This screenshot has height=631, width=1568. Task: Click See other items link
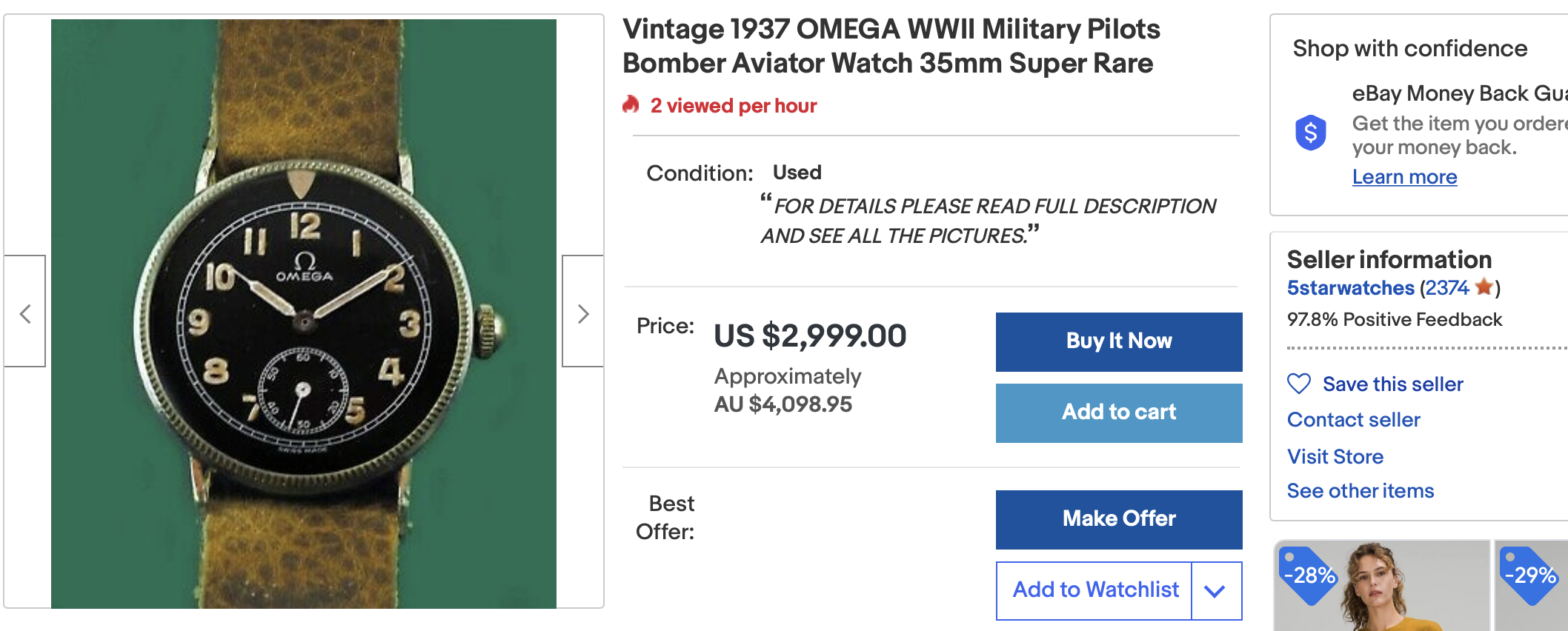click(x=1360, y=491)
